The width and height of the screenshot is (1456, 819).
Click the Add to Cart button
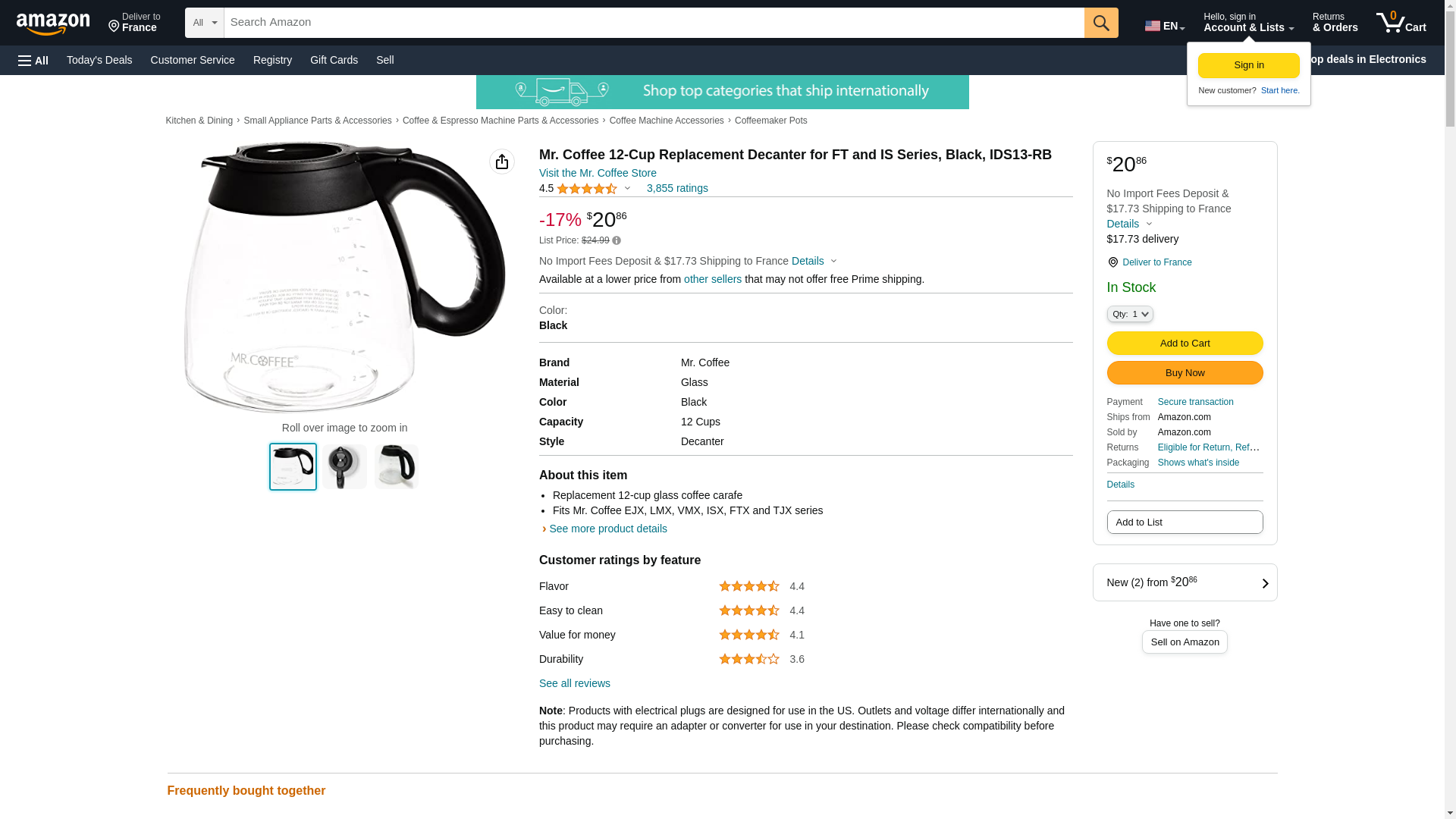(1185, 344)
